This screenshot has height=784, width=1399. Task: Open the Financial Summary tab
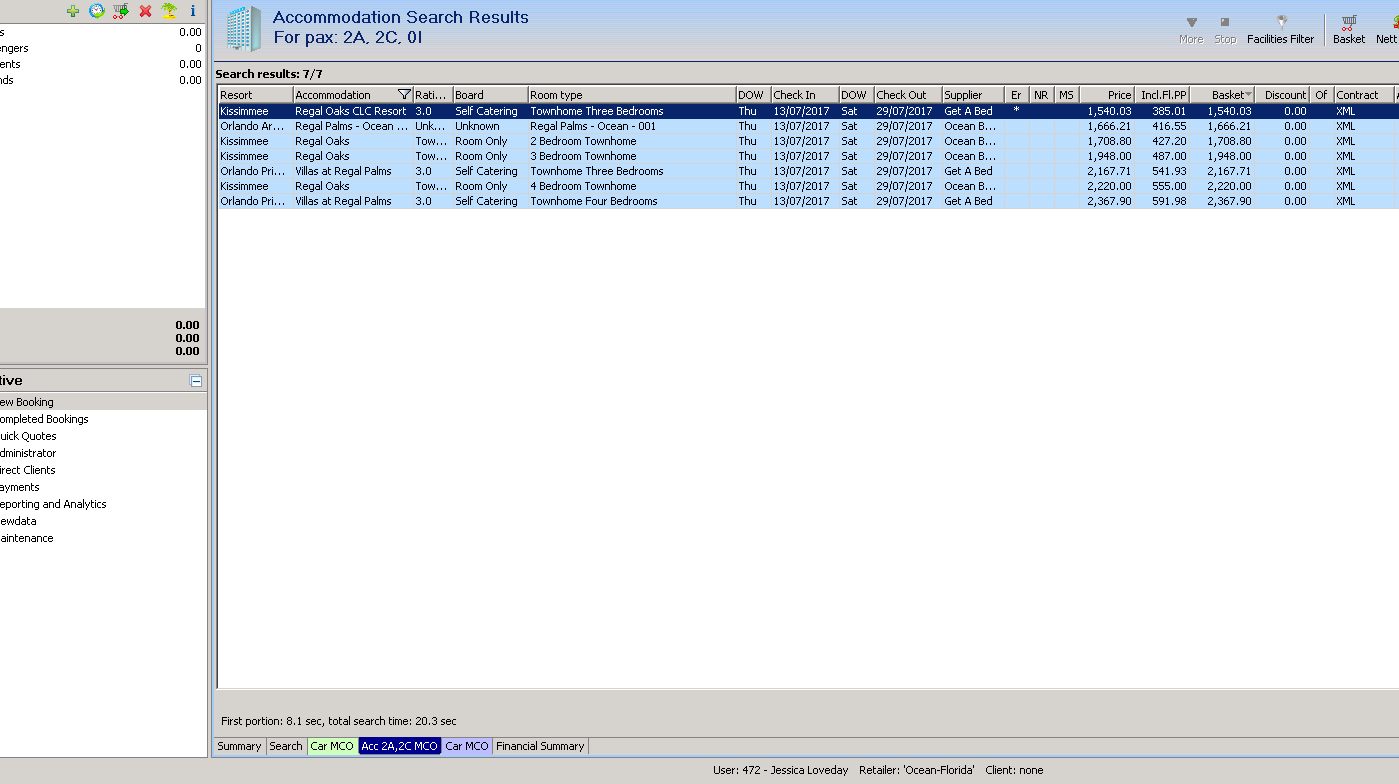[540, 746]
